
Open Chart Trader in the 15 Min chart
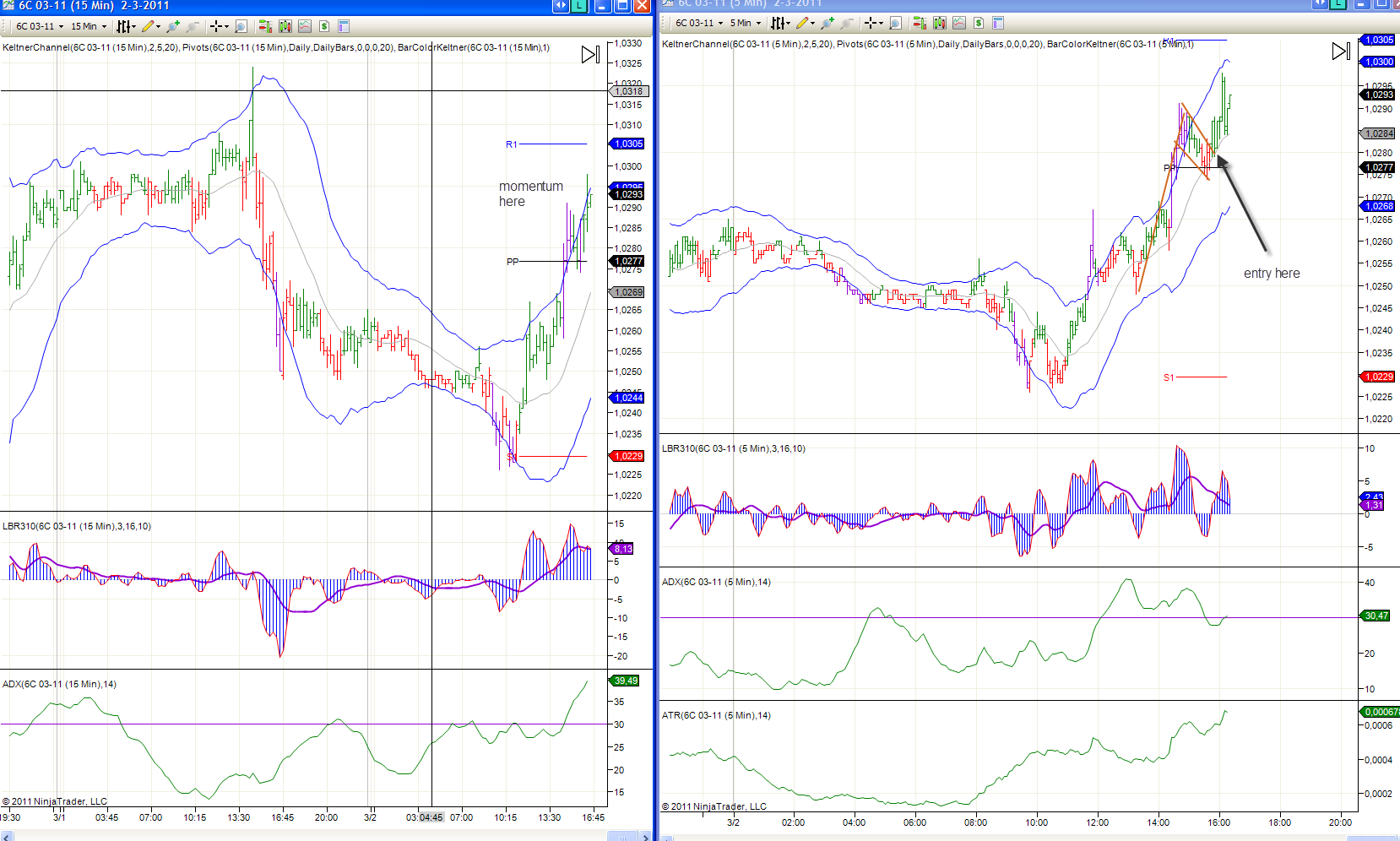tap(265, 26)
